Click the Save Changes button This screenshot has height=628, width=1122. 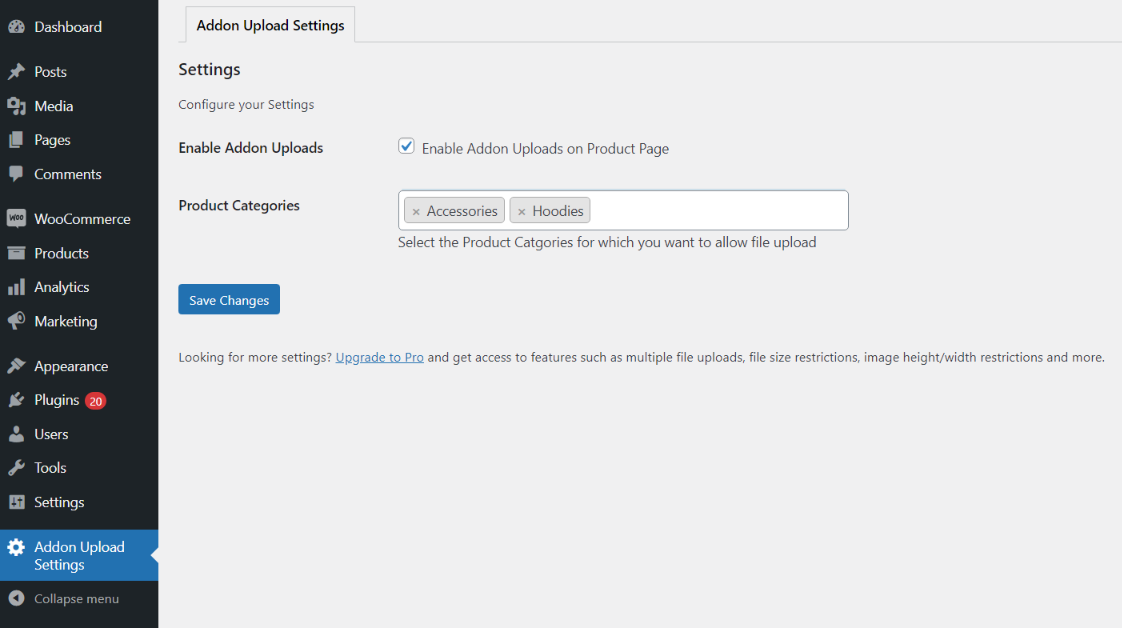coord(229,300)
